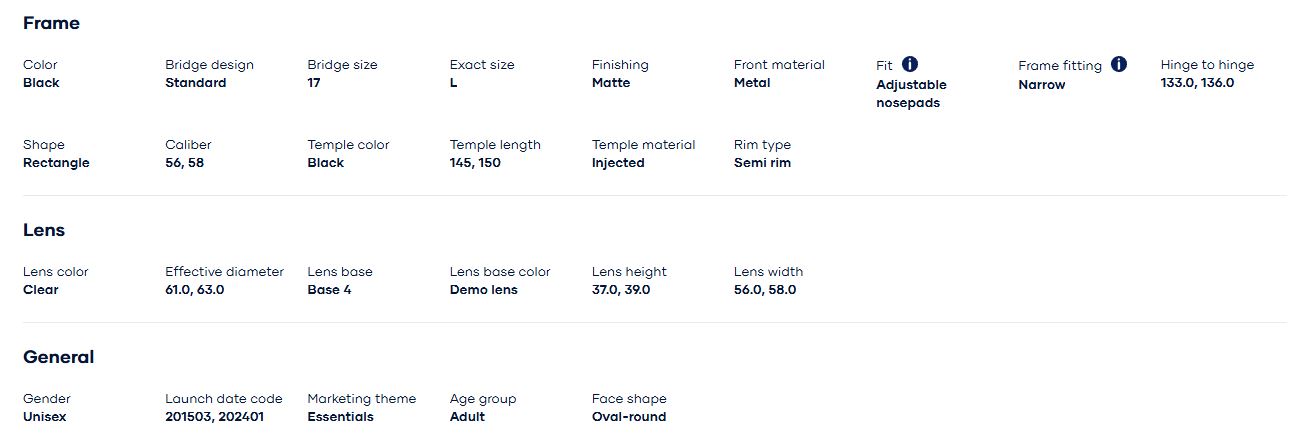Click the Temple length value 145, 150
The height and width of the screenshot is (444, 1316).
tap(475, 163)
